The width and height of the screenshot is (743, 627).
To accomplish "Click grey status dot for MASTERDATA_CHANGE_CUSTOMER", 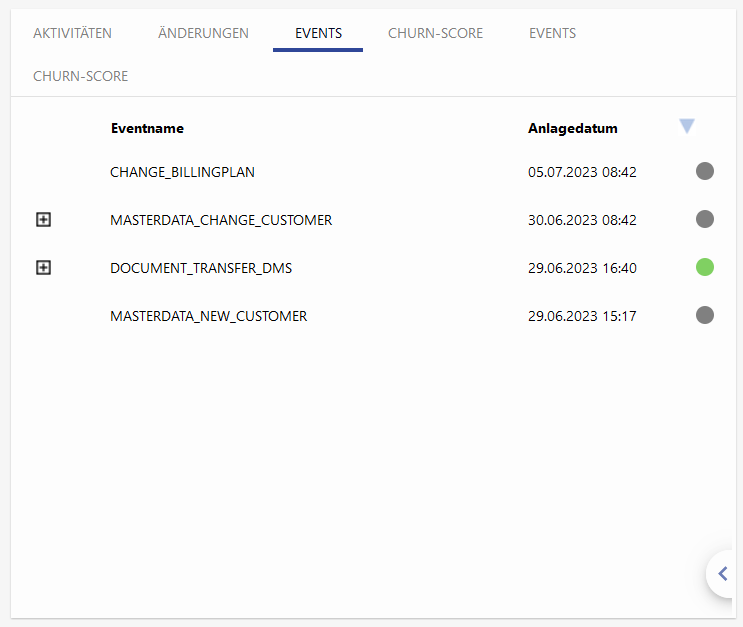I will 705,219.
